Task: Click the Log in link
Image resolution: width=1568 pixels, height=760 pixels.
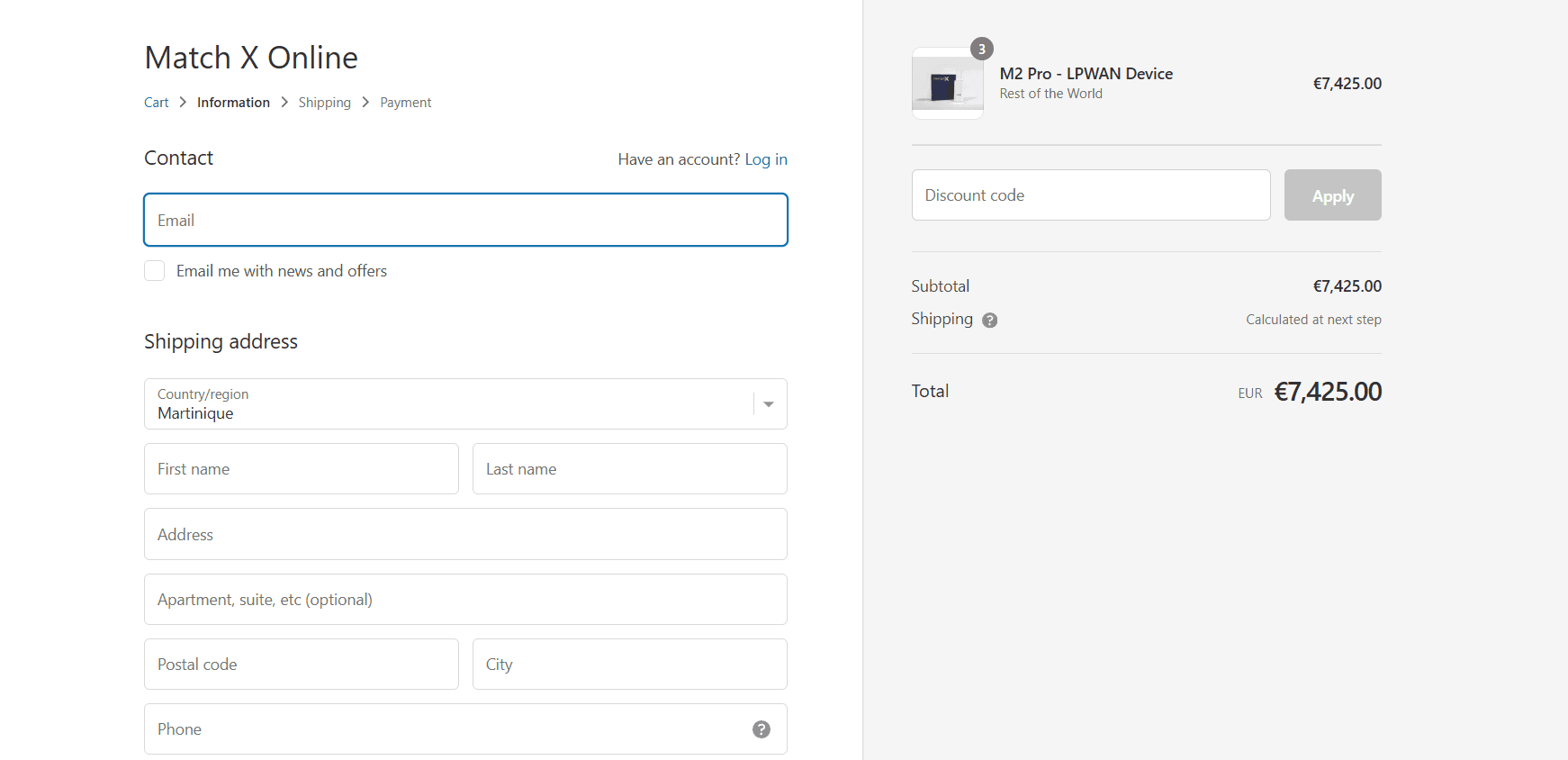Action: [x=766, y=159]
